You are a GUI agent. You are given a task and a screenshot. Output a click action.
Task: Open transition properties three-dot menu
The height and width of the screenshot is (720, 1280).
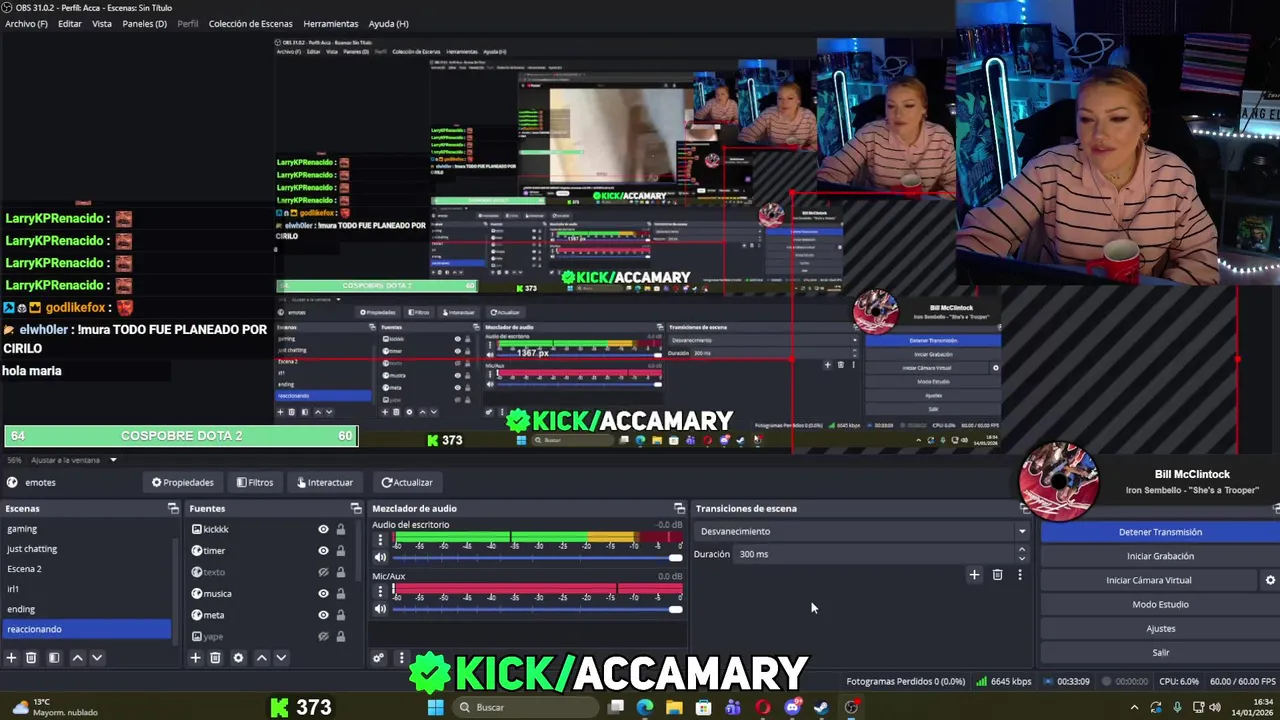pos(1020,575)
